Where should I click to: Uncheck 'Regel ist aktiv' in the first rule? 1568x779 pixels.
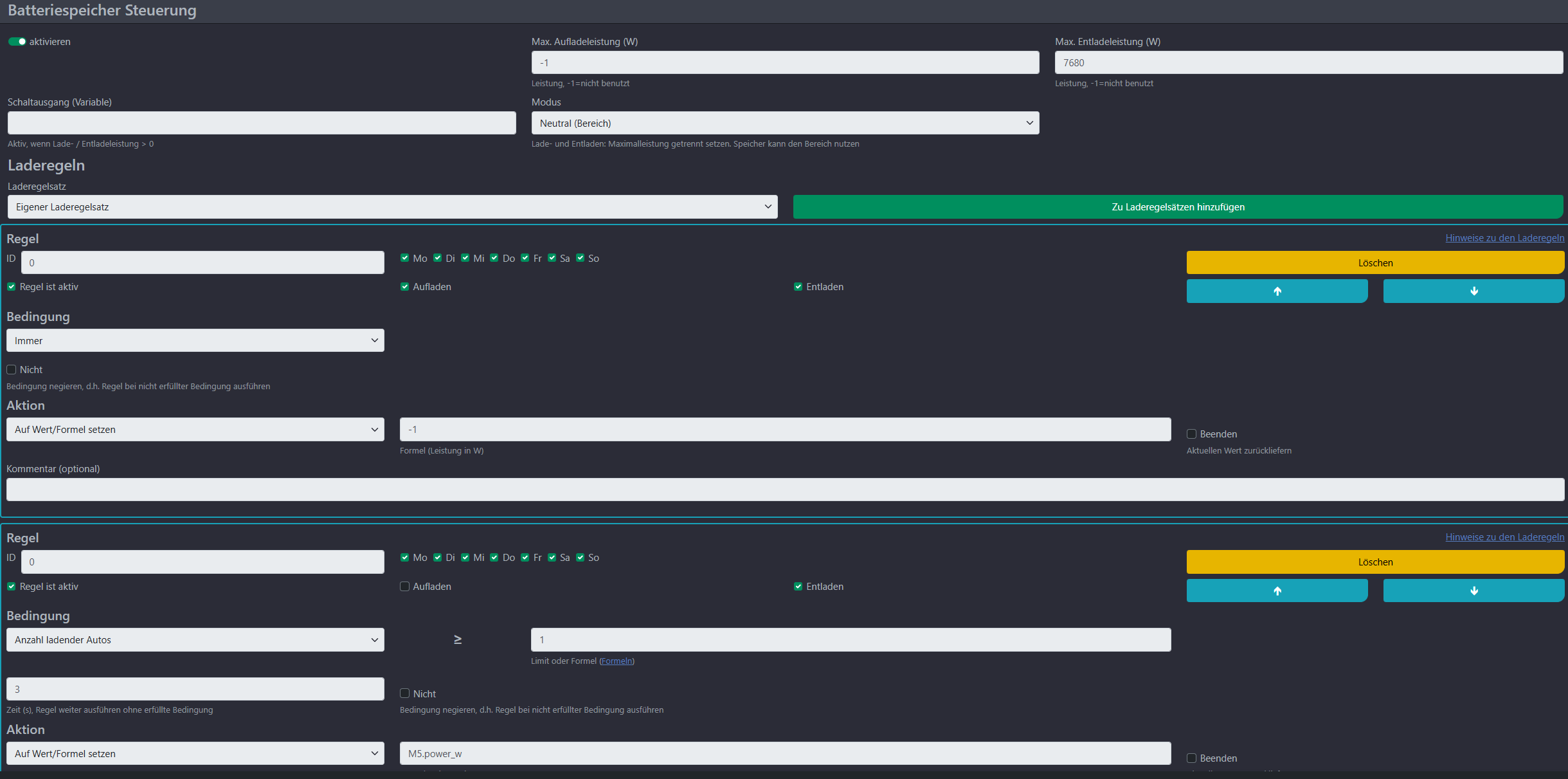(x=12, y=287)
